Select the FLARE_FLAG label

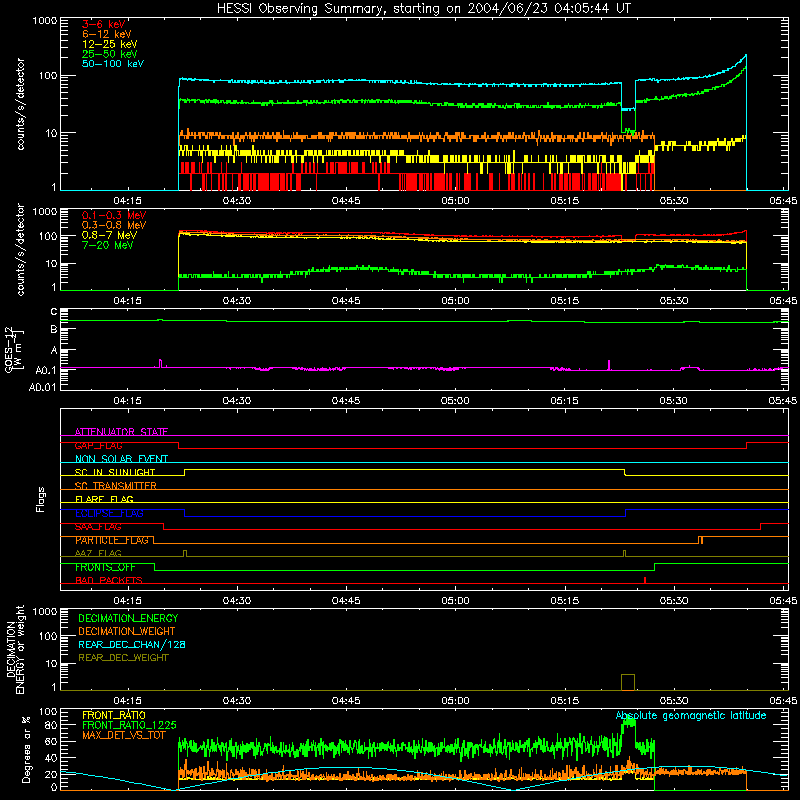point(104,499)
